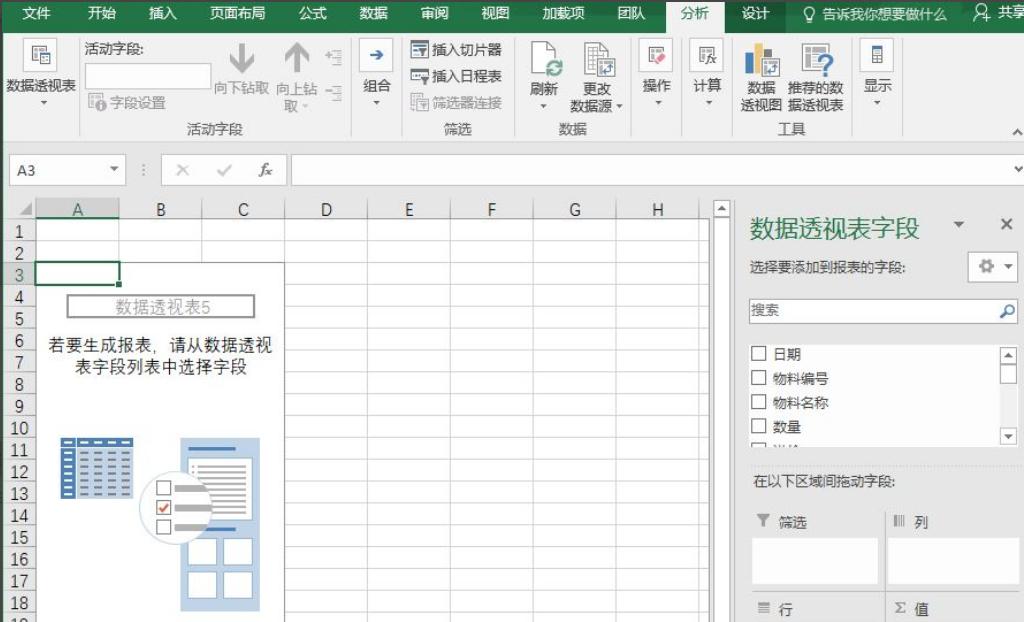
Task: Click 推荐的数据透视表 icon
Action: [x=816, y=60]
